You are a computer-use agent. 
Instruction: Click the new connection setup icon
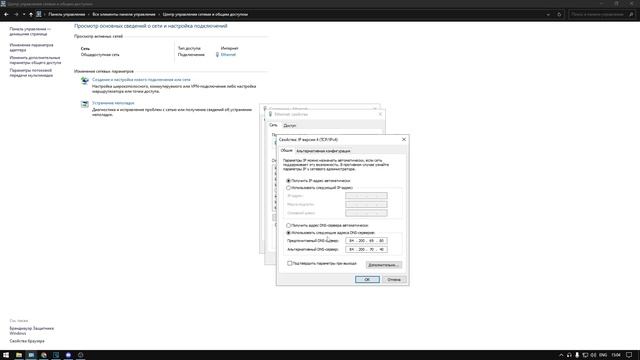(x=84, y=80)
